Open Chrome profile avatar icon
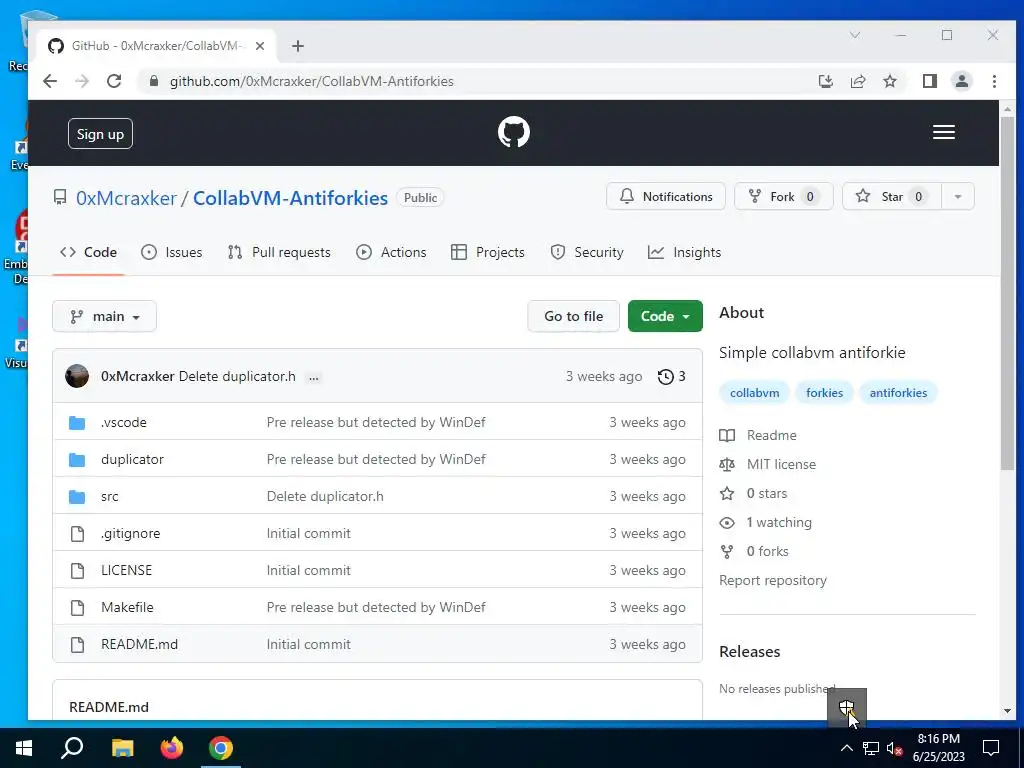The width and height of the screenshot is (1024, 768). [962, 81]
